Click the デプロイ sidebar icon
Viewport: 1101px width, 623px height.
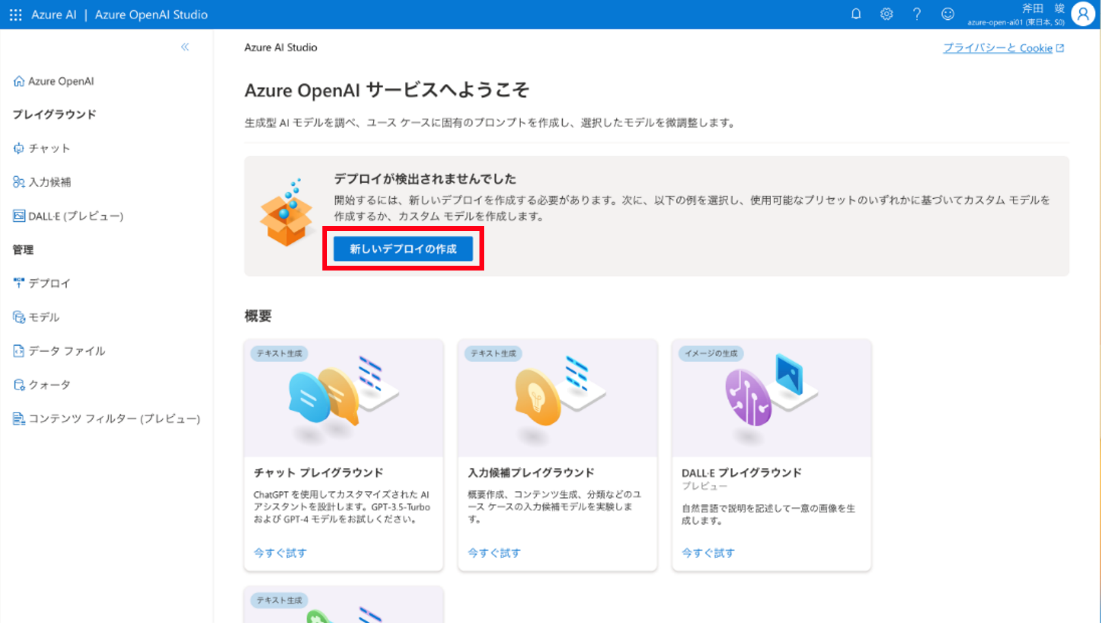click(19, 283)
